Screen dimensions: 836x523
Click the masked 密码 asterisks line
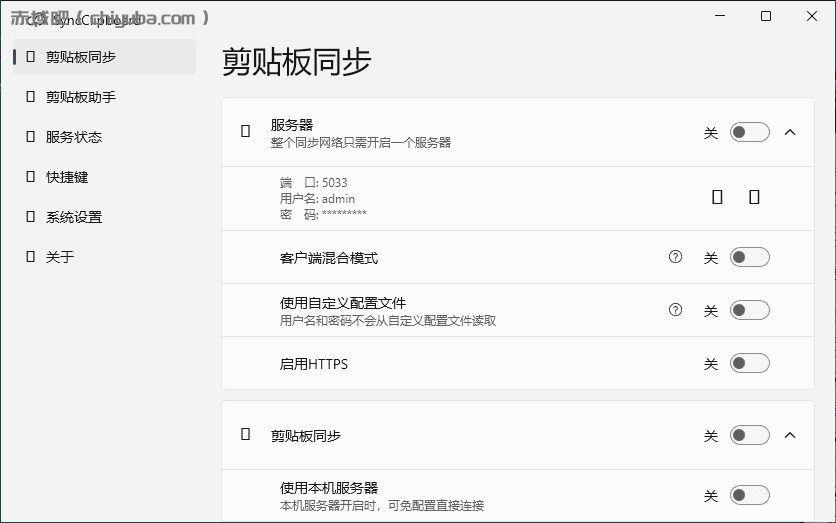point(323,214)
